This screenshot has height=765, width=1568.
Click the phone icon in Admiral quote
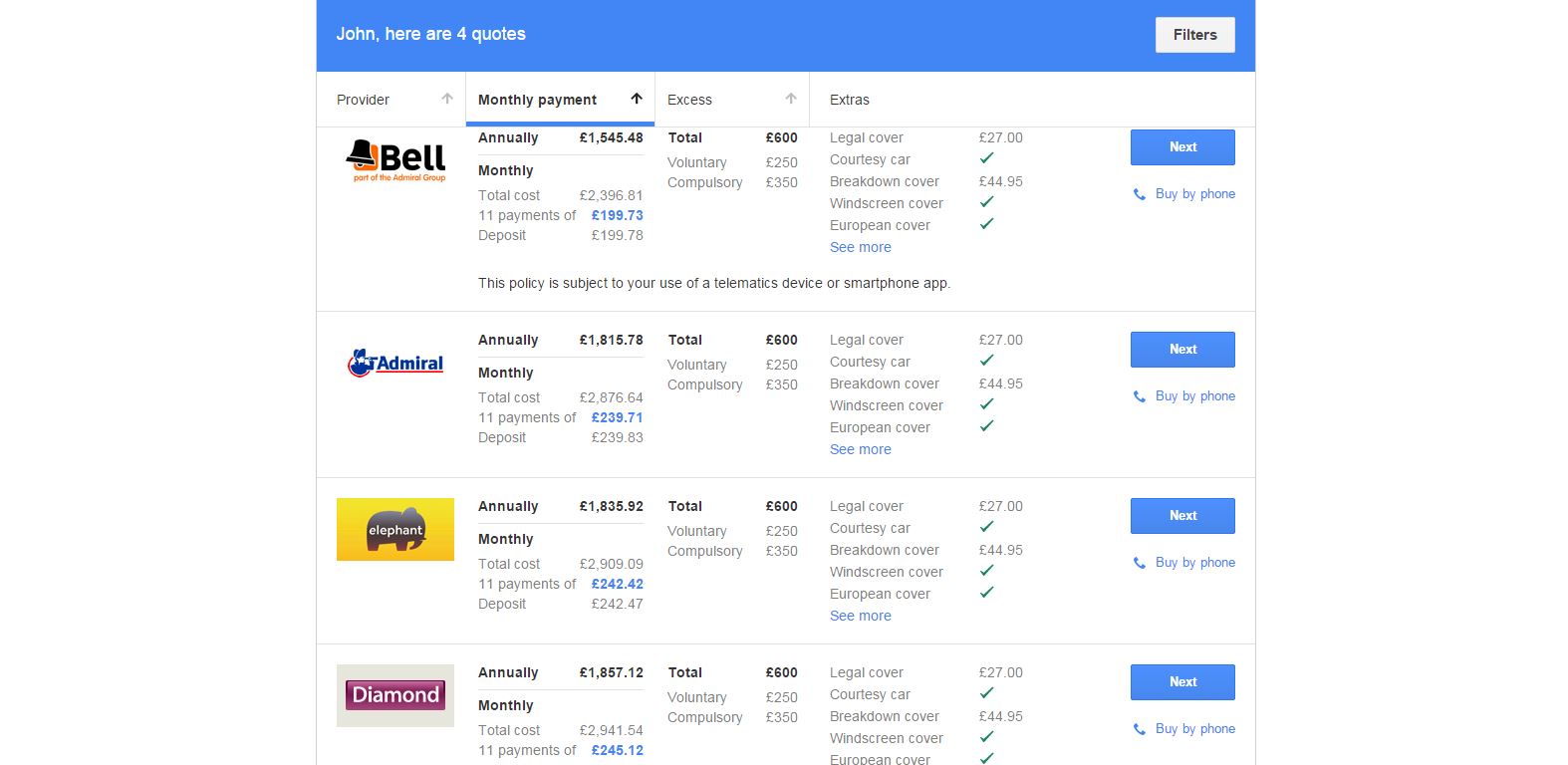click(1140, 396)
